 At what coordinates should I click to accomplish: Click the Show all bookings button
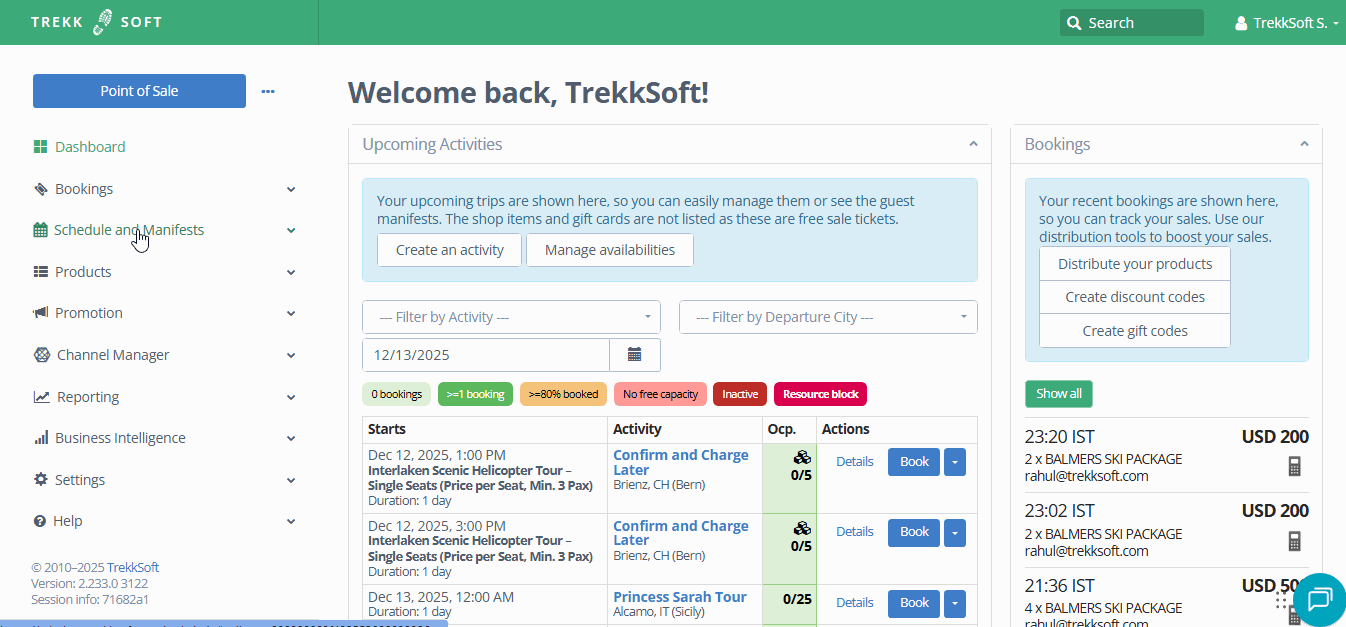coord(1058,394)
